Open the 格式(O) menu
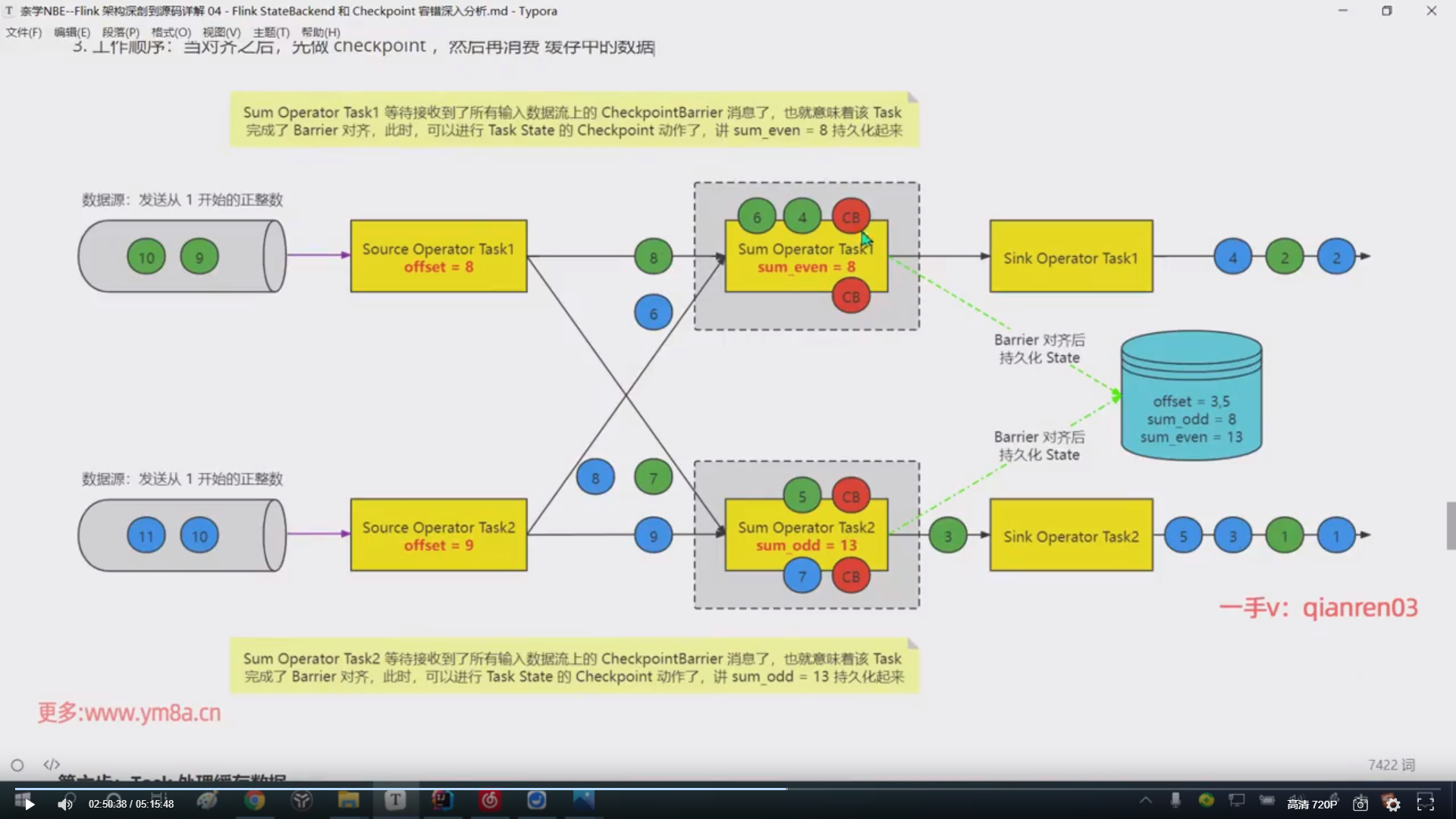The height and width of the screenshot is (819, 1456). pos(171,32)
